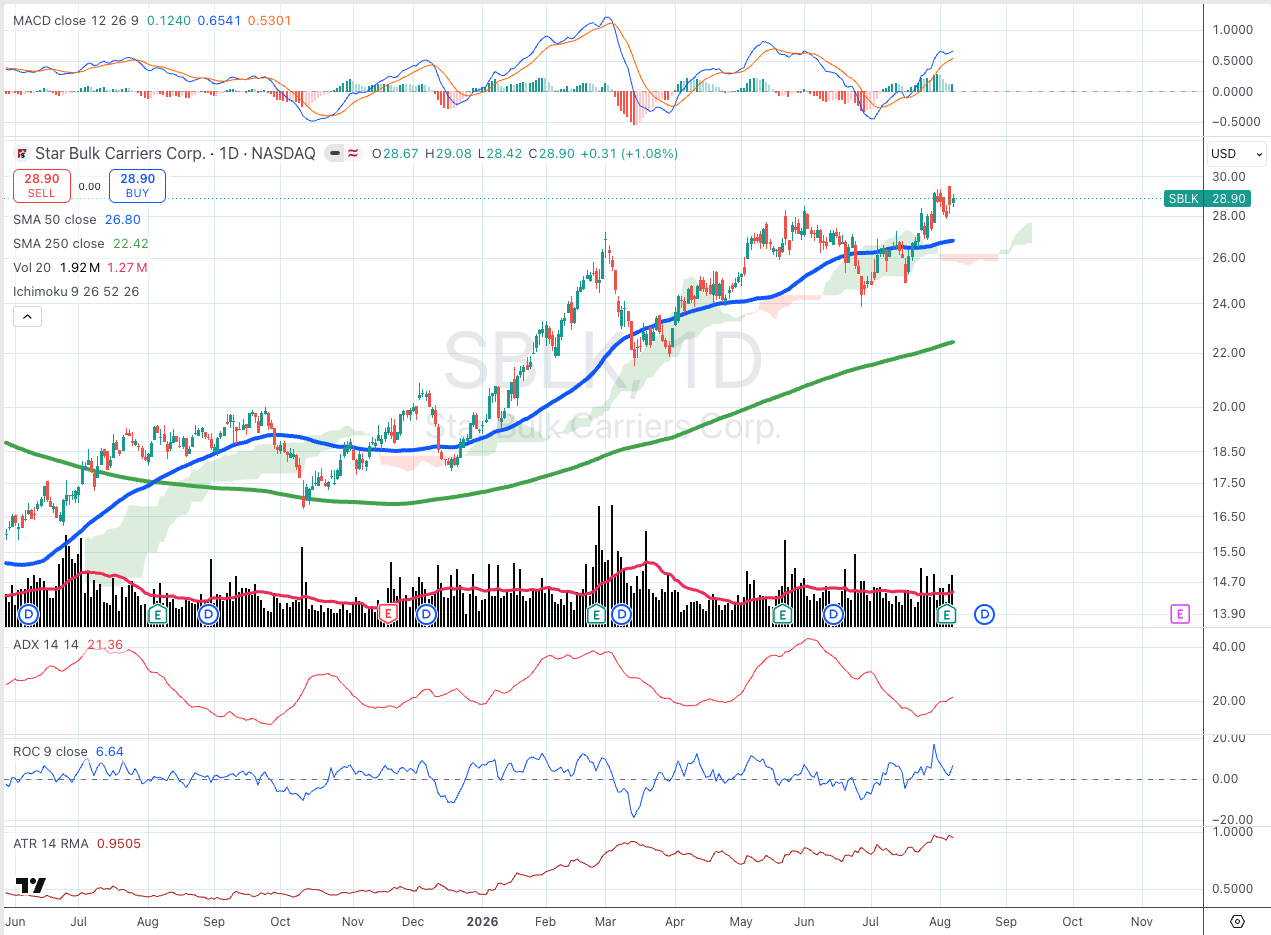The image size is (1271, 935).
Task: Open the D marker near December
Action: tap(426, 613)
